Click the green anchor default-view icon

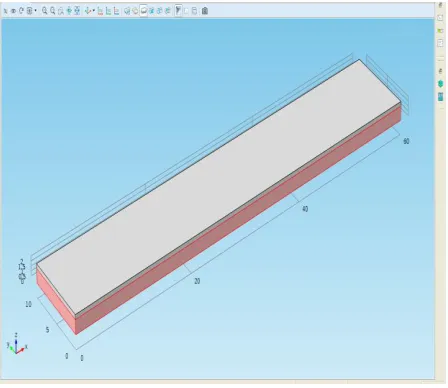(88, 11)
